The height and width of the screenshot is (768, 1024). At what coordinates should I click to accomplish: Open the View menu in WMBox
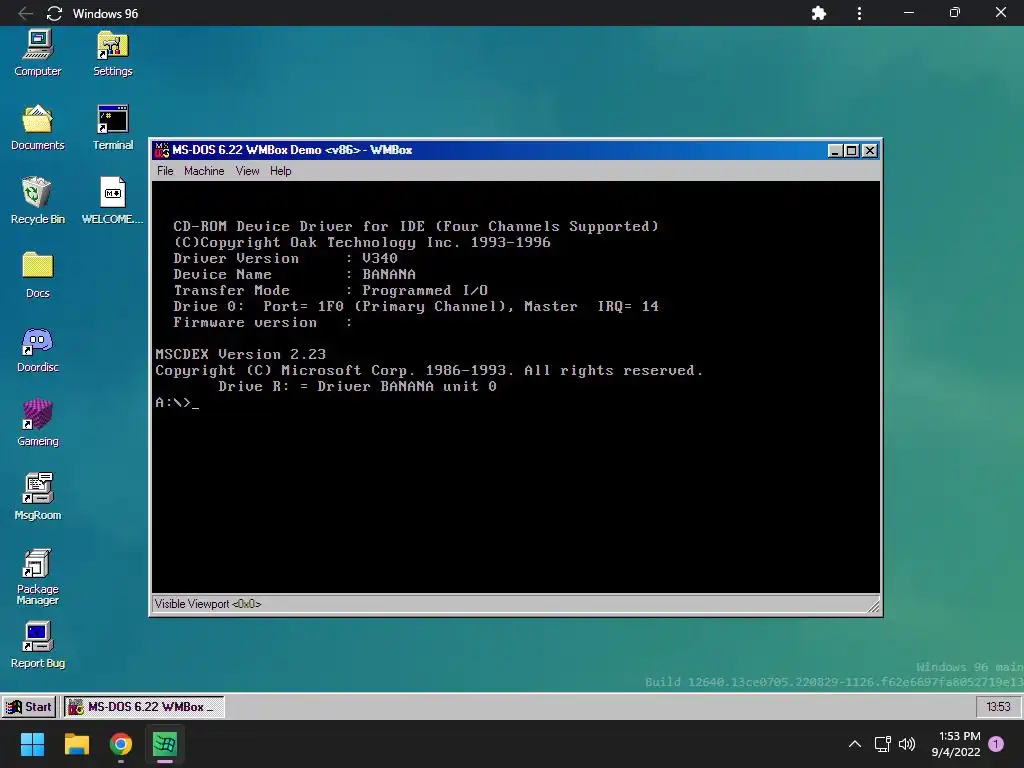[248, 171]
